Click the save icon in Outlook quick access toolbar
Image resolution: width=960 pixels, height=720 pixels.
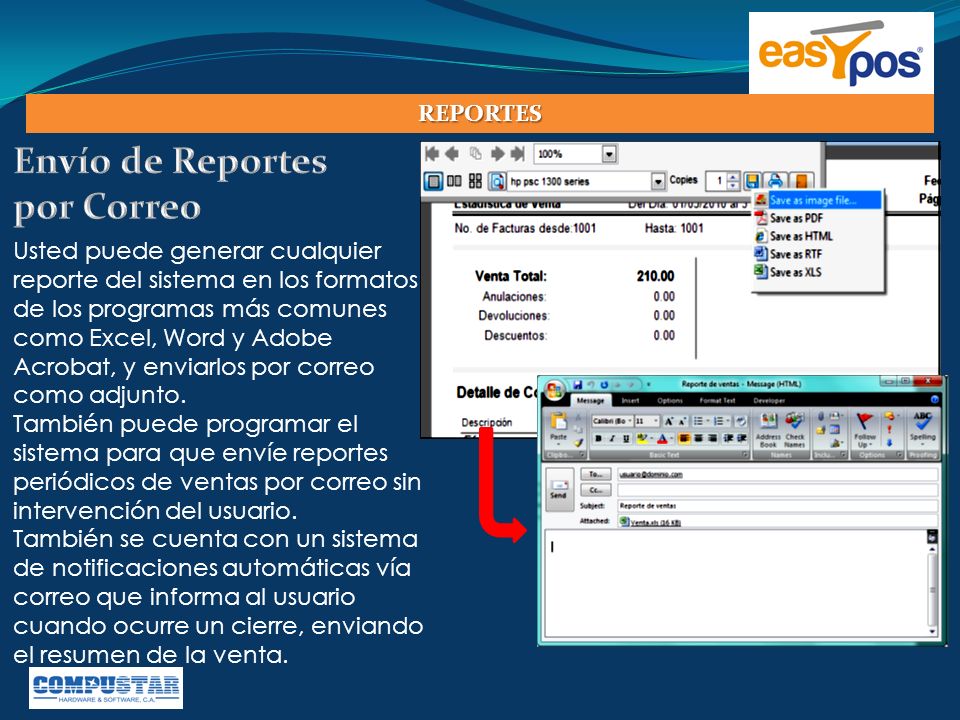pyautogui.click(x=577, y=384)
